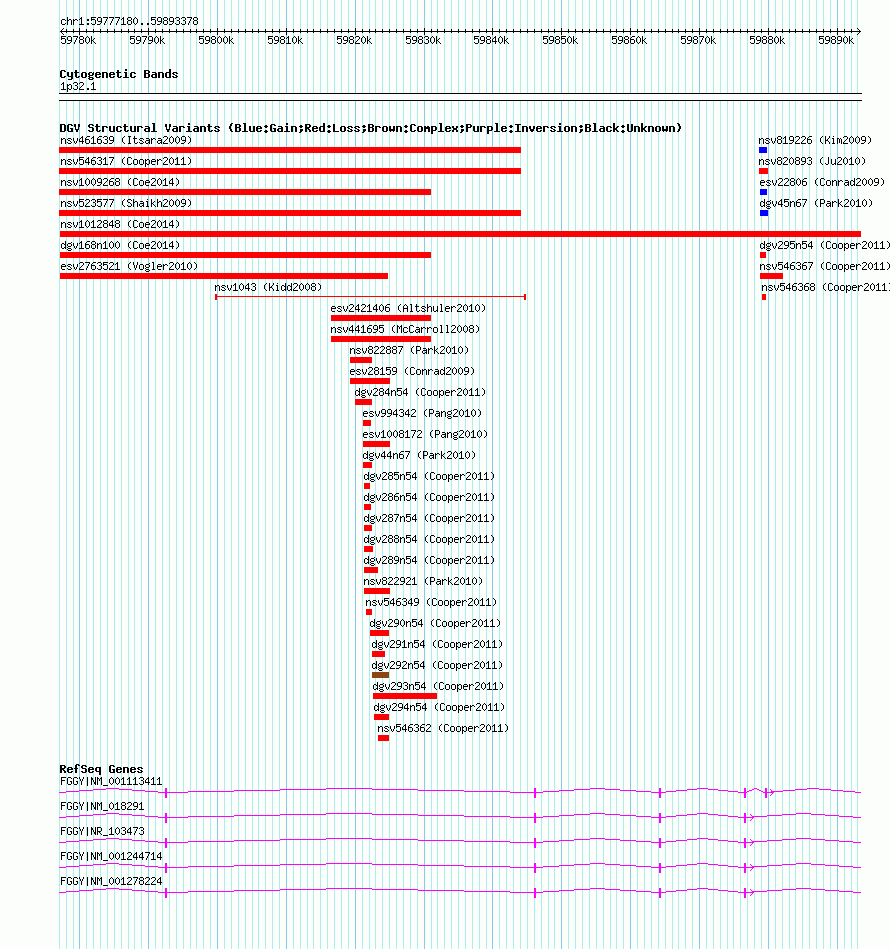The height and width of the screenshot is (949, 890).
Task: Click the 59830k ruler position
Action: pos(423,41)
